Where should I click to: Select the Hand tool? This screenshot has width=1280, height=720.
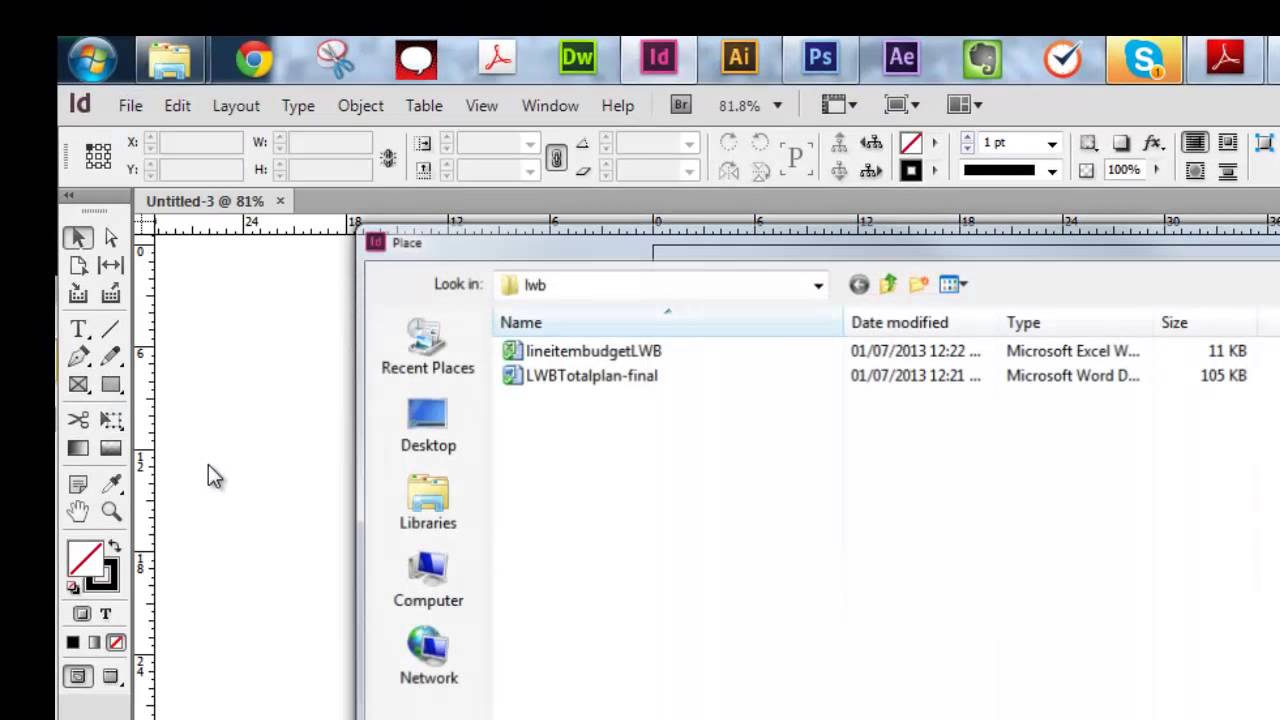tap(78, 512)
